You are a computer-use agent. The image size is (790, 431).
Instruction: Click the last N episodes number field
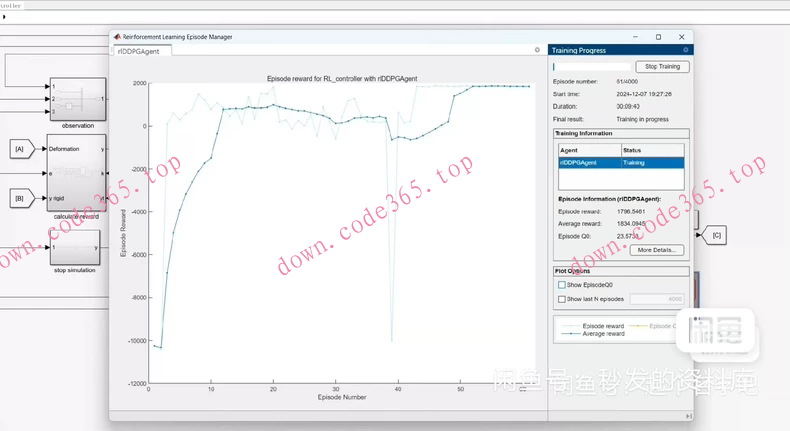[657, 299]
